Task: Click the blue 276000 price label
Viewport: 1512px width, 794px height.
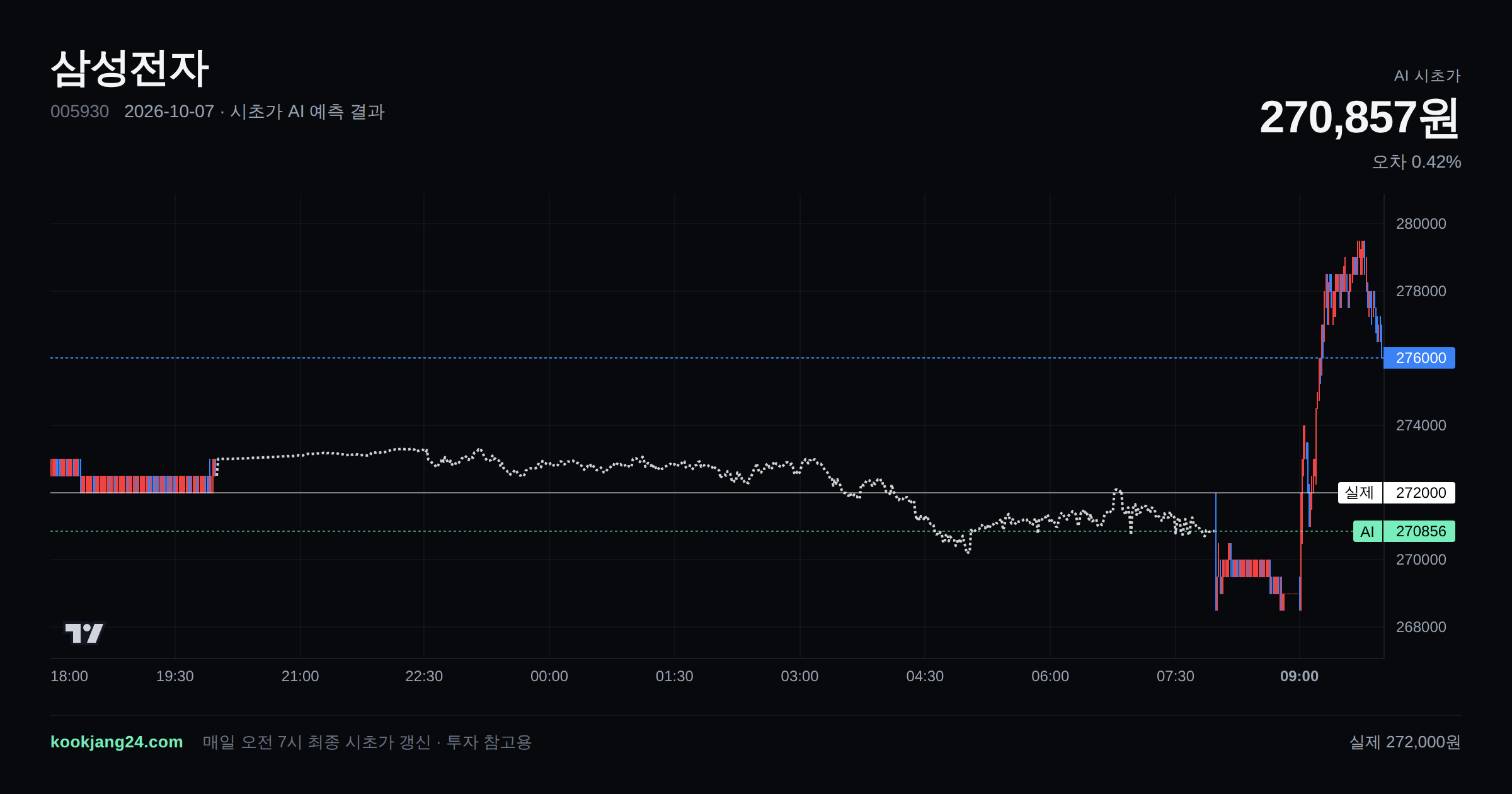Action: coord(1419,358)
